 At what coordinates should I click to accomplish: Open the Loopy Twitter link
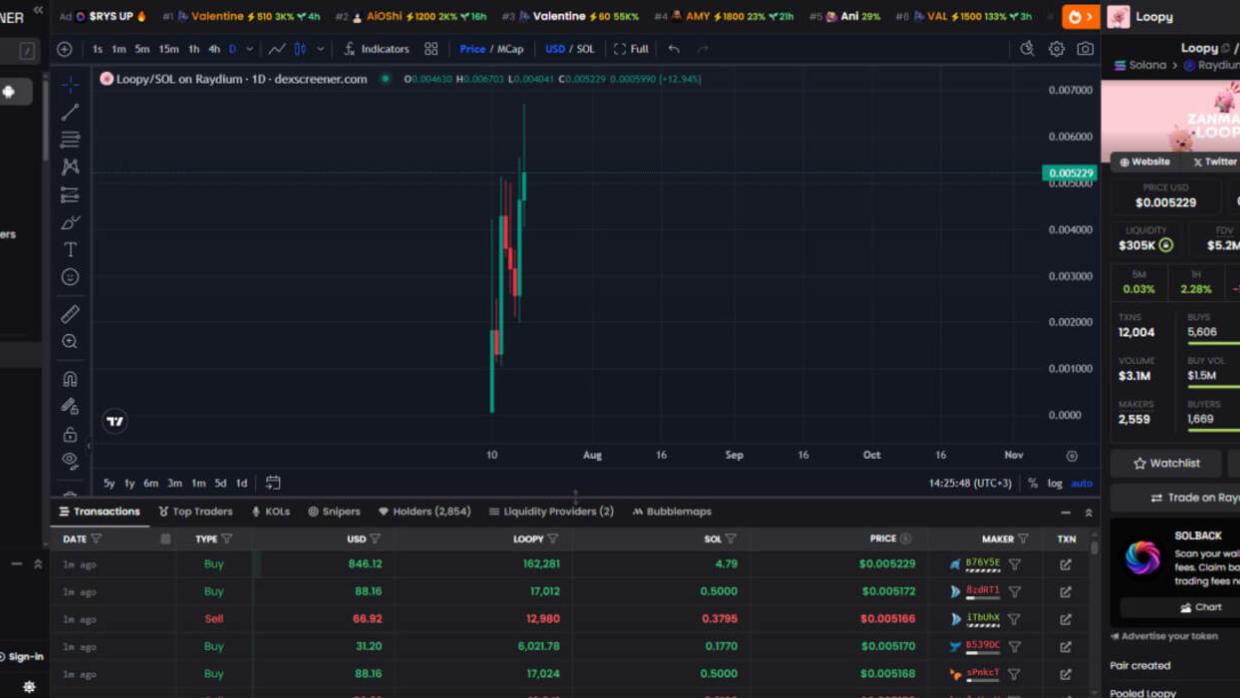(x=1213, y=162)
